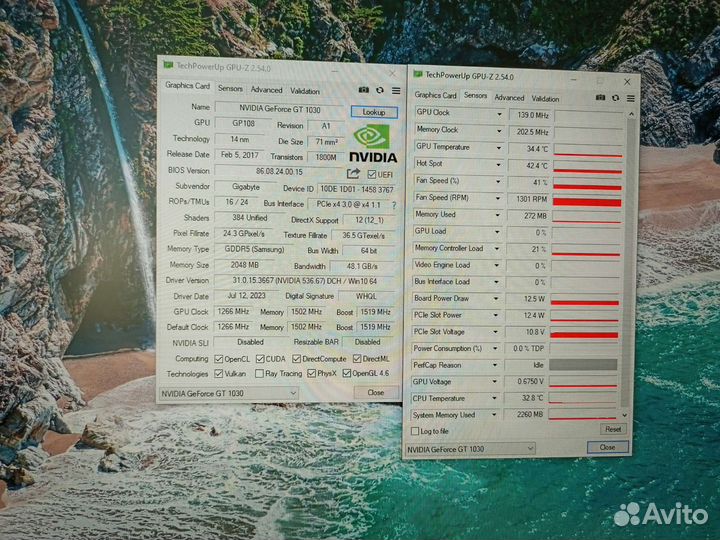Toggle the CUDA checkbox
This screenshot has width=720, height=540.
[260, 359]
